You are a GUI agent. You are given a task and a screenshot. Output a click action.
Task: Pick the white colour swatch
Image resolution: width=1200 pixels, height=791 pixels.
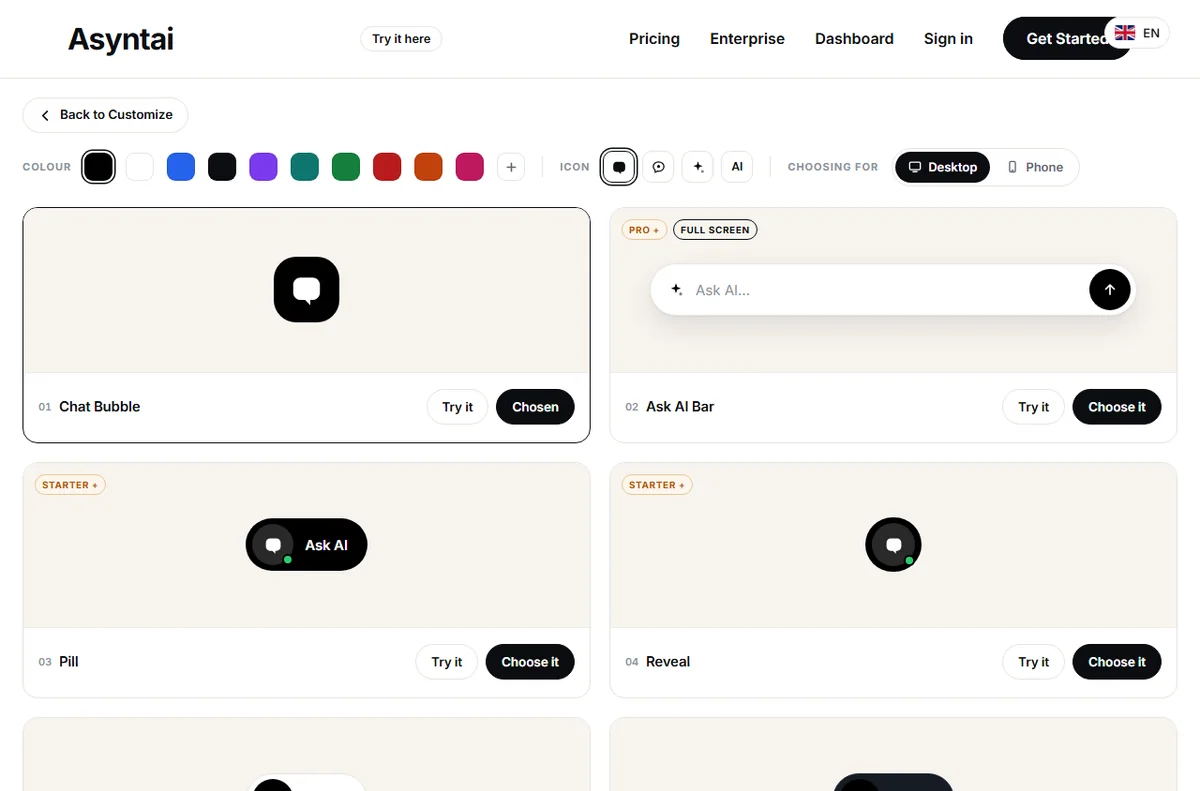click(x=140, y=167)
